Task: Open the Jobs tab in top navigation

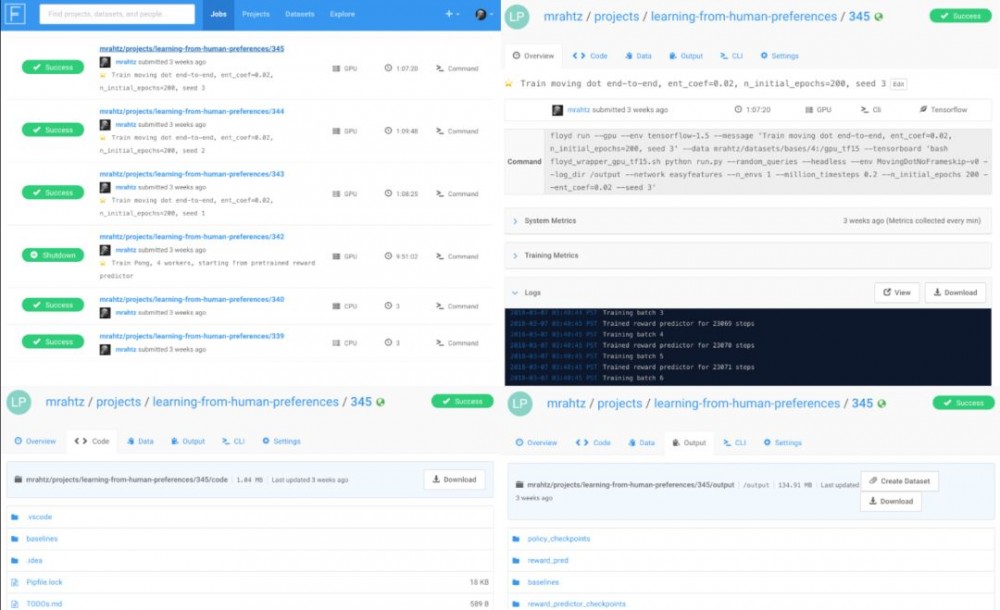Action: pyautogui.click(x=218, y=14)
